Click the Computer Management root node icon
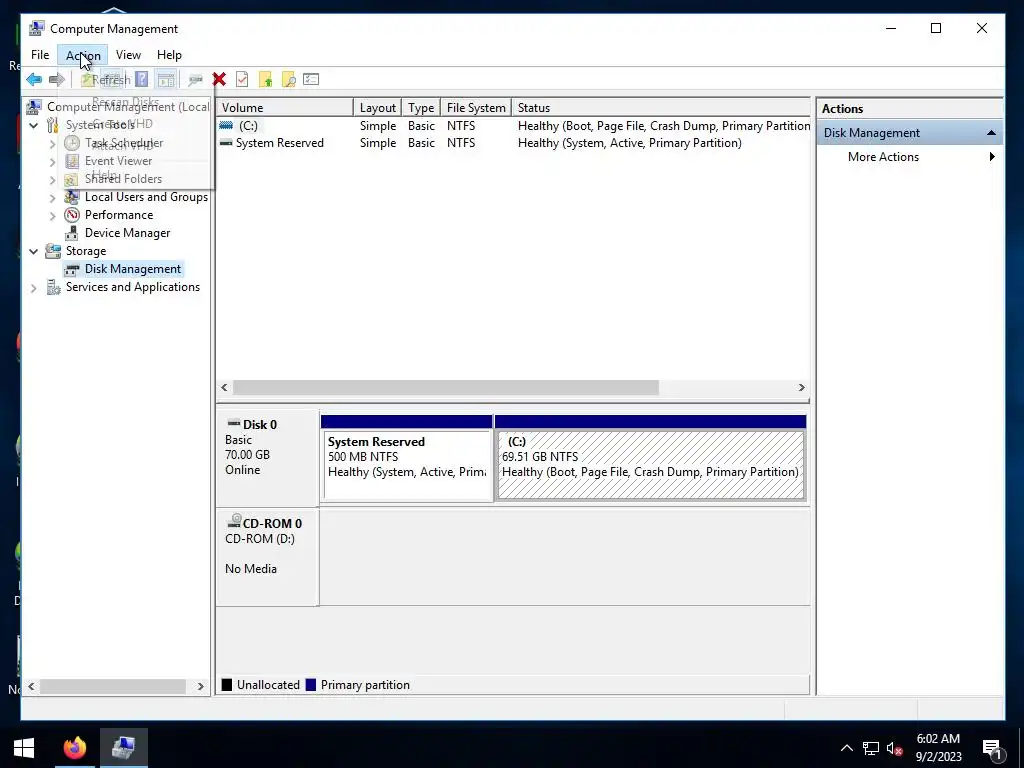This screenshot has height=768, width=1024. click(34, 106)
